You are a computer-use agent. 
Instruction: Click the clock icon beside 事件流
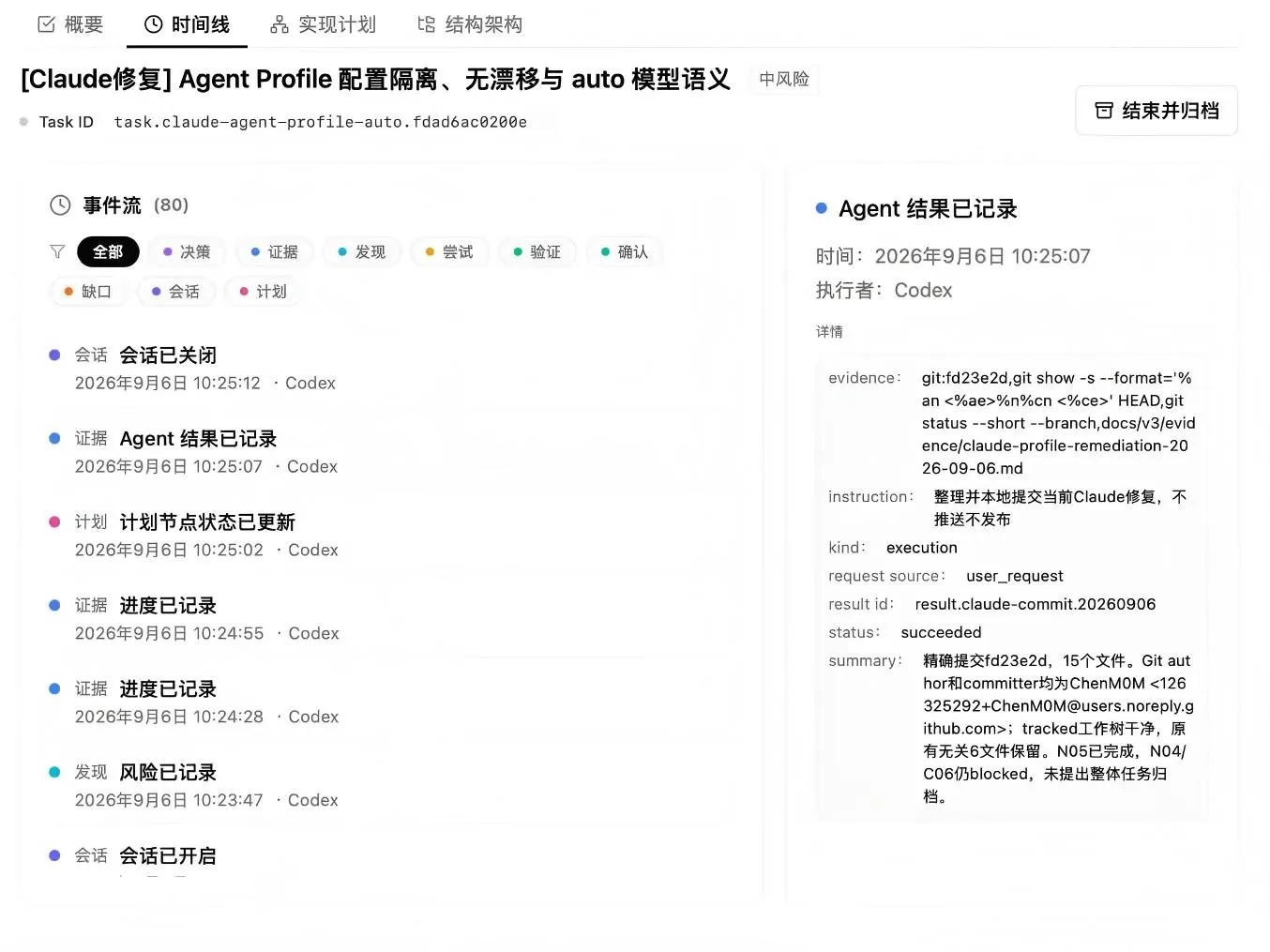(x=60, y=205)
